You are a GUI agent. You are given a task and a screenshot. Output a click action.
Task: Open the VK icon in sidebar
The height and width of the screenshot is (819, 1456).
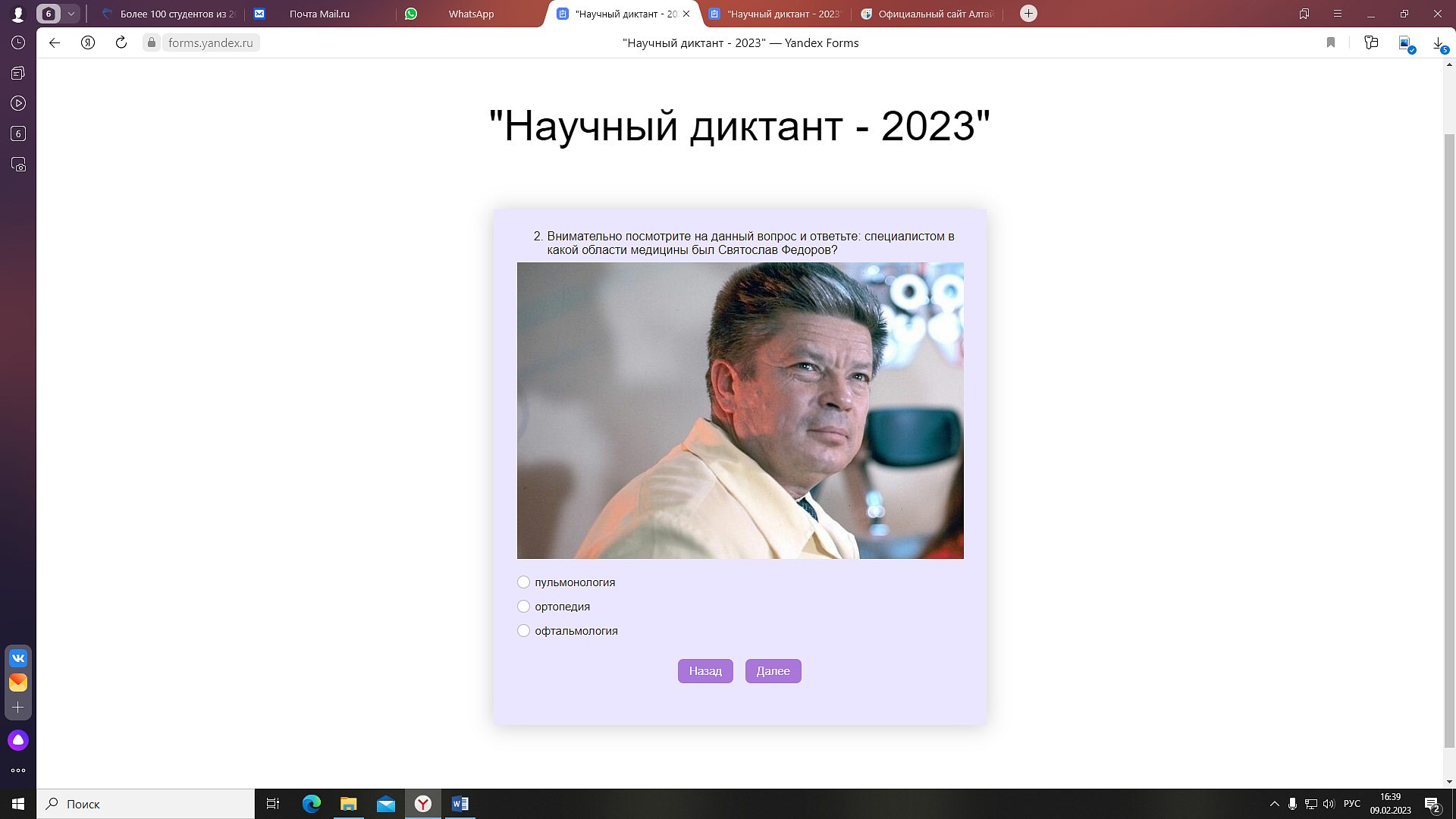pos(18,658)
